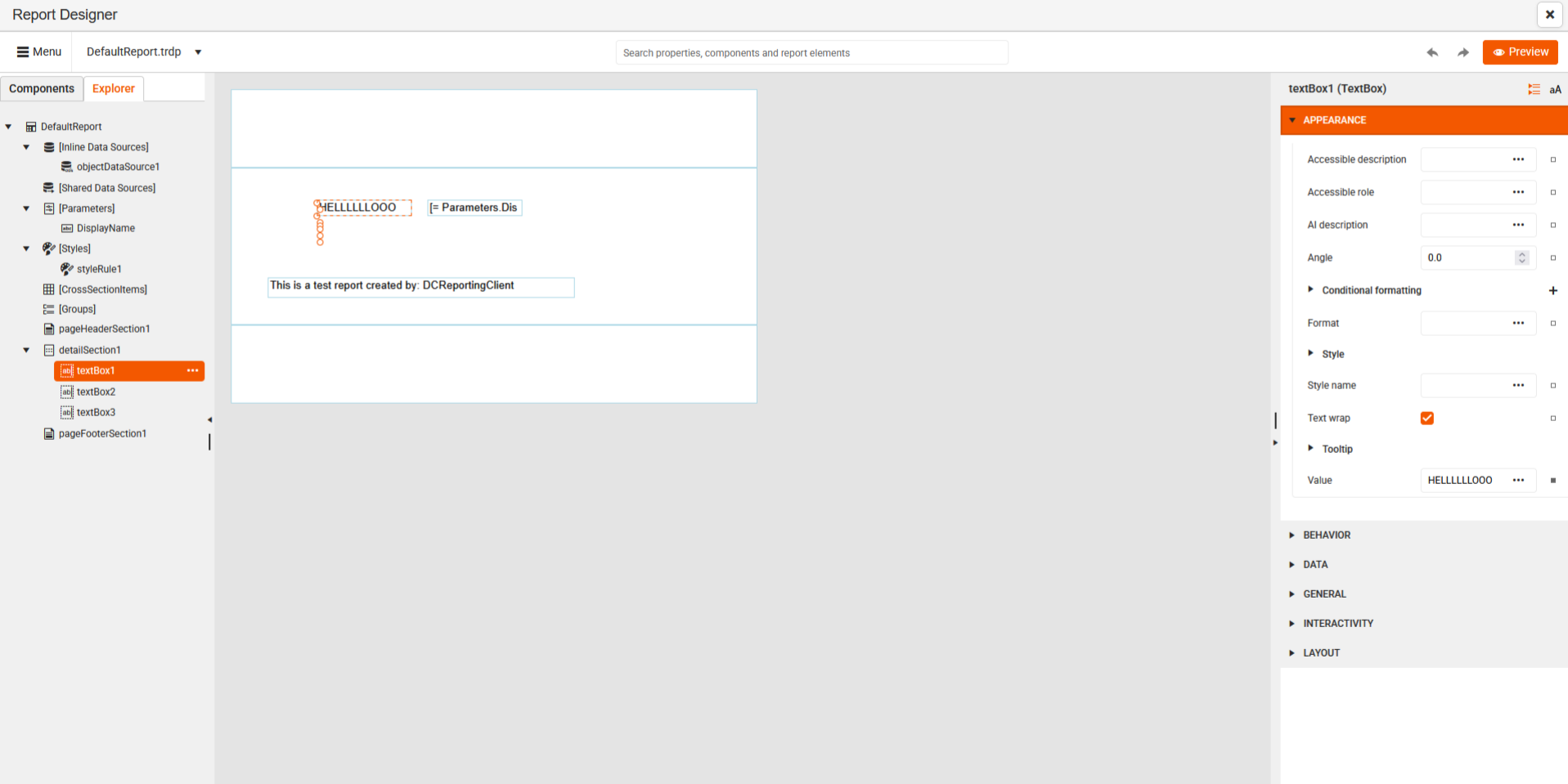This screenshot has height=784, width=1568.
Task: Select the 'This is a test report' text box
Action: (x=421, y=287)
